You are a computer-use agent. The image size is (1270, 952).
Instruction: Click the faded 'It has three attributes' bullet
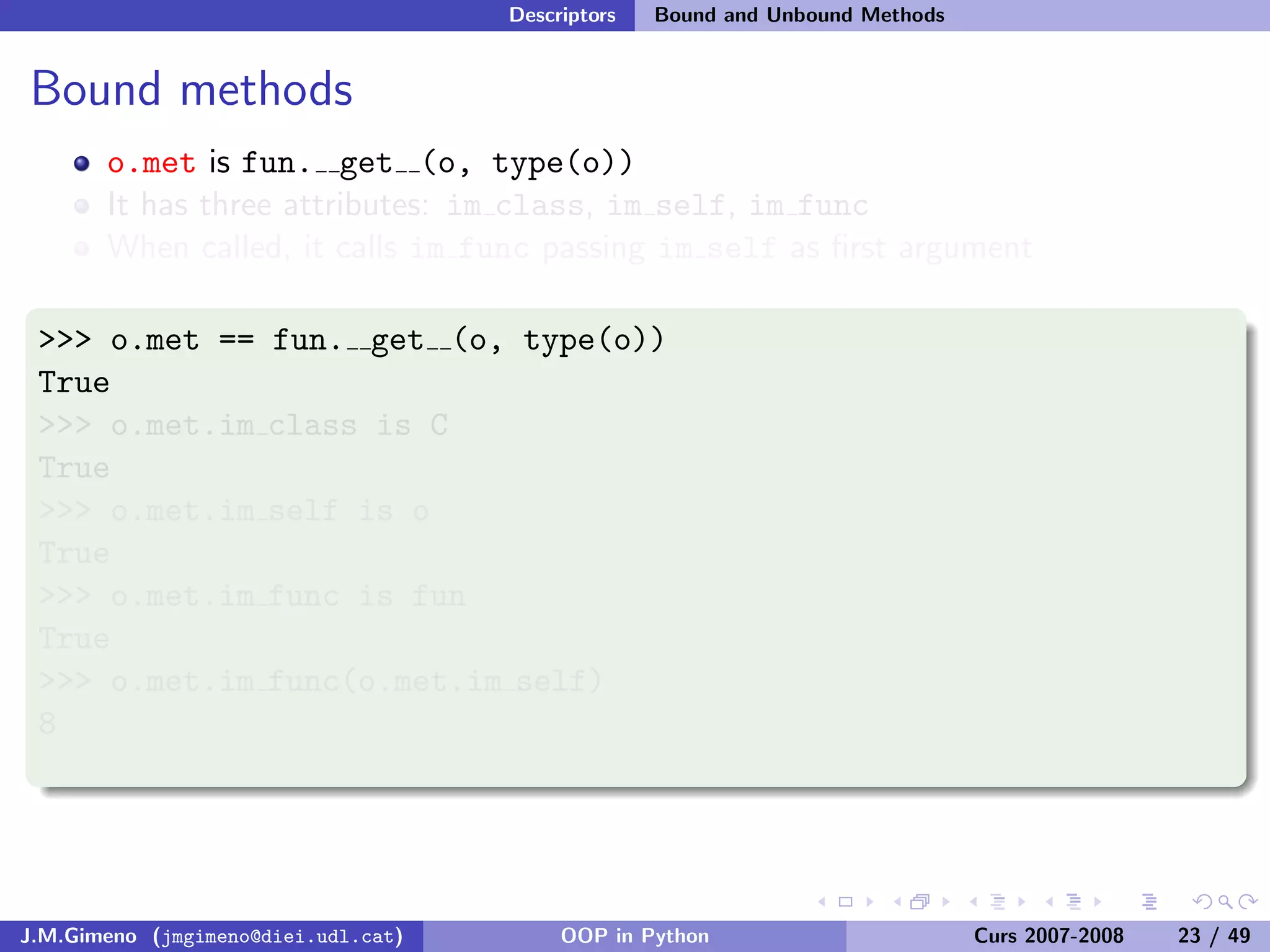click(x=487, y=205)
